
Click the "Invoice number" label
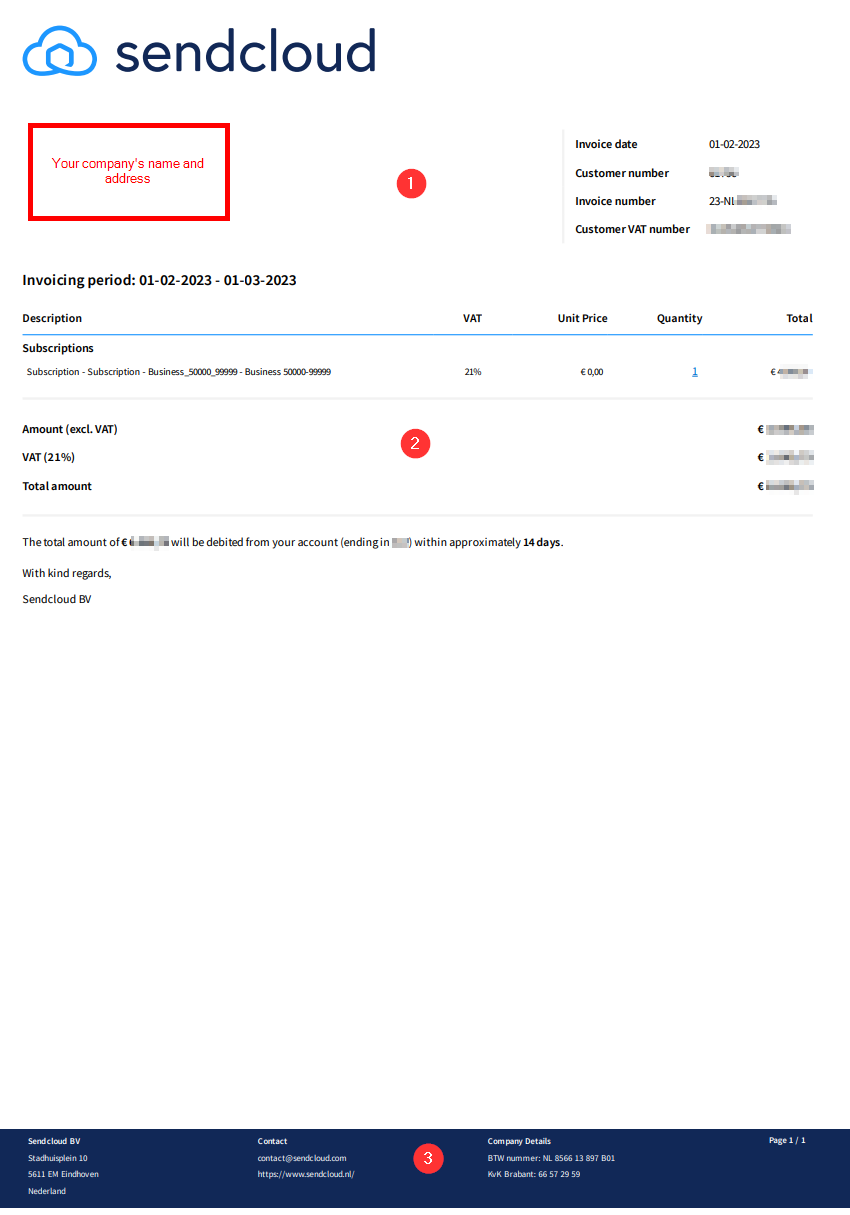point(615,201)
